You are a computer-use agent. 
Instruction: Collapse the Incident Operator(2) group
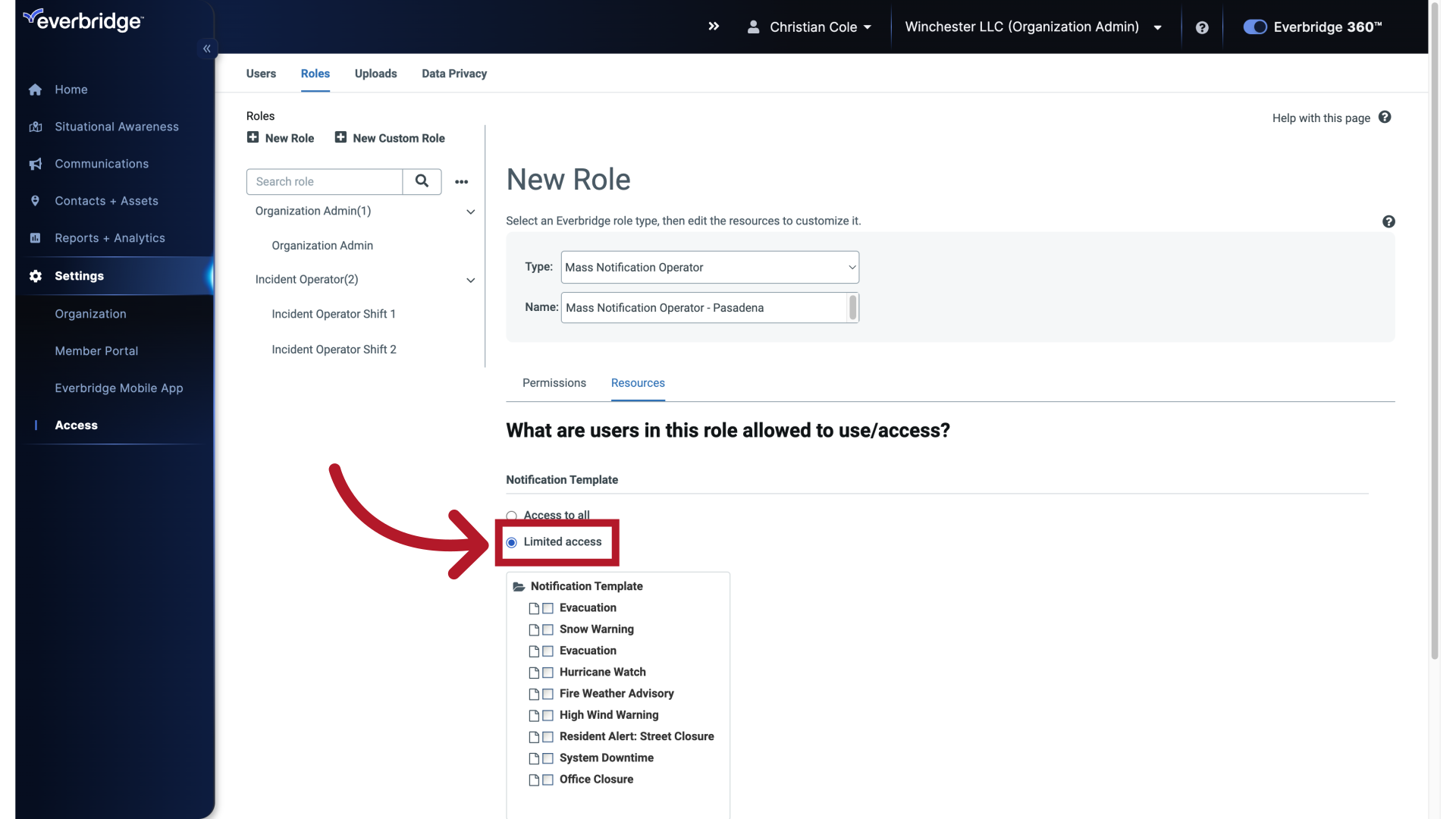470,280
